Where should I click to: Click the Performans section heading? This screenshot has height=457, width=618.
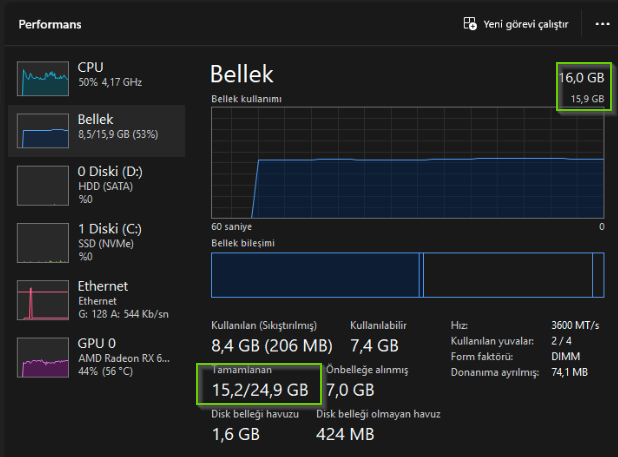50,24
